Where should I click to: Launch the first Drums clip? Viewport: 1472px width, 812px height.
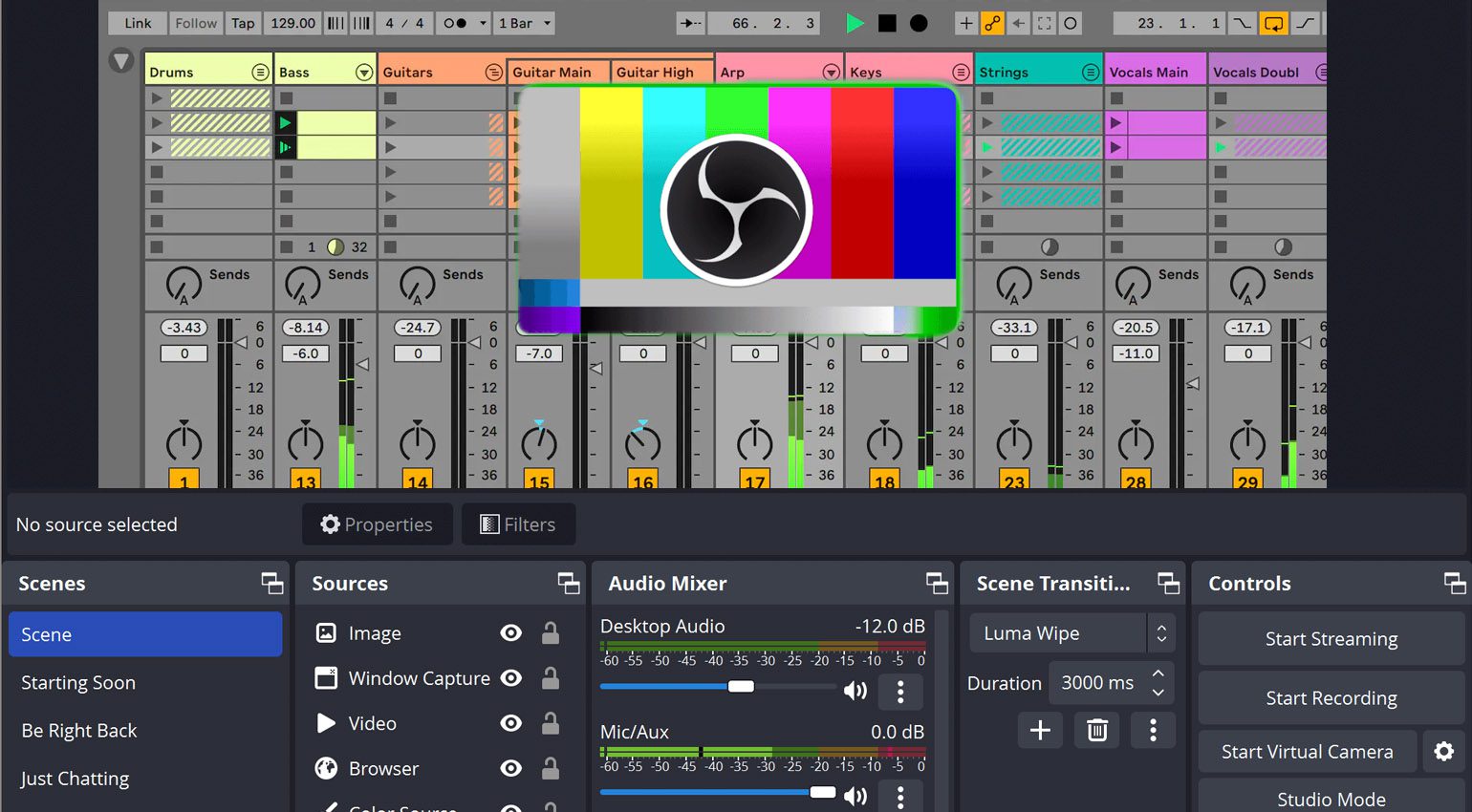coord(156,97)
